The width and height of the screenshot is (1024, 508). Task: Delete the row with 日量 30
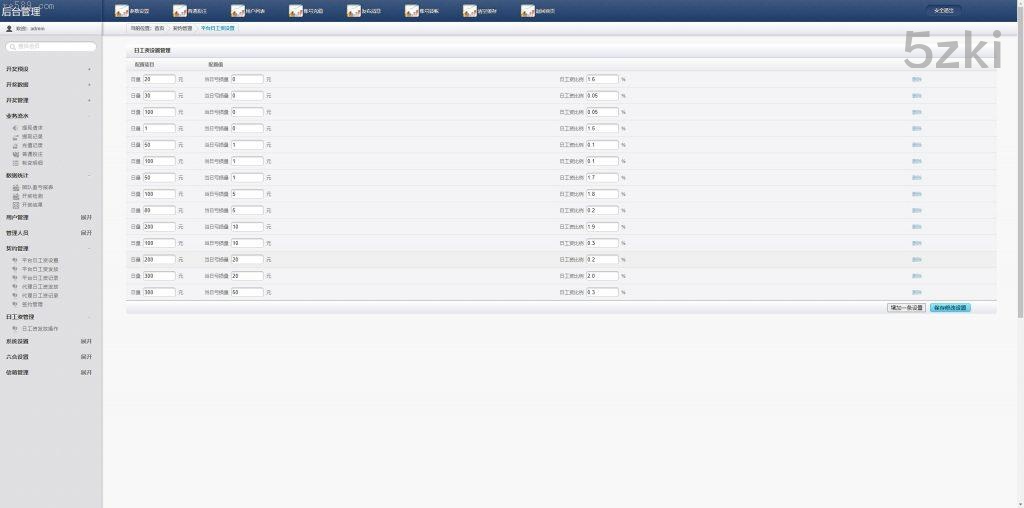pyautogui.click(x=917, y=95)
